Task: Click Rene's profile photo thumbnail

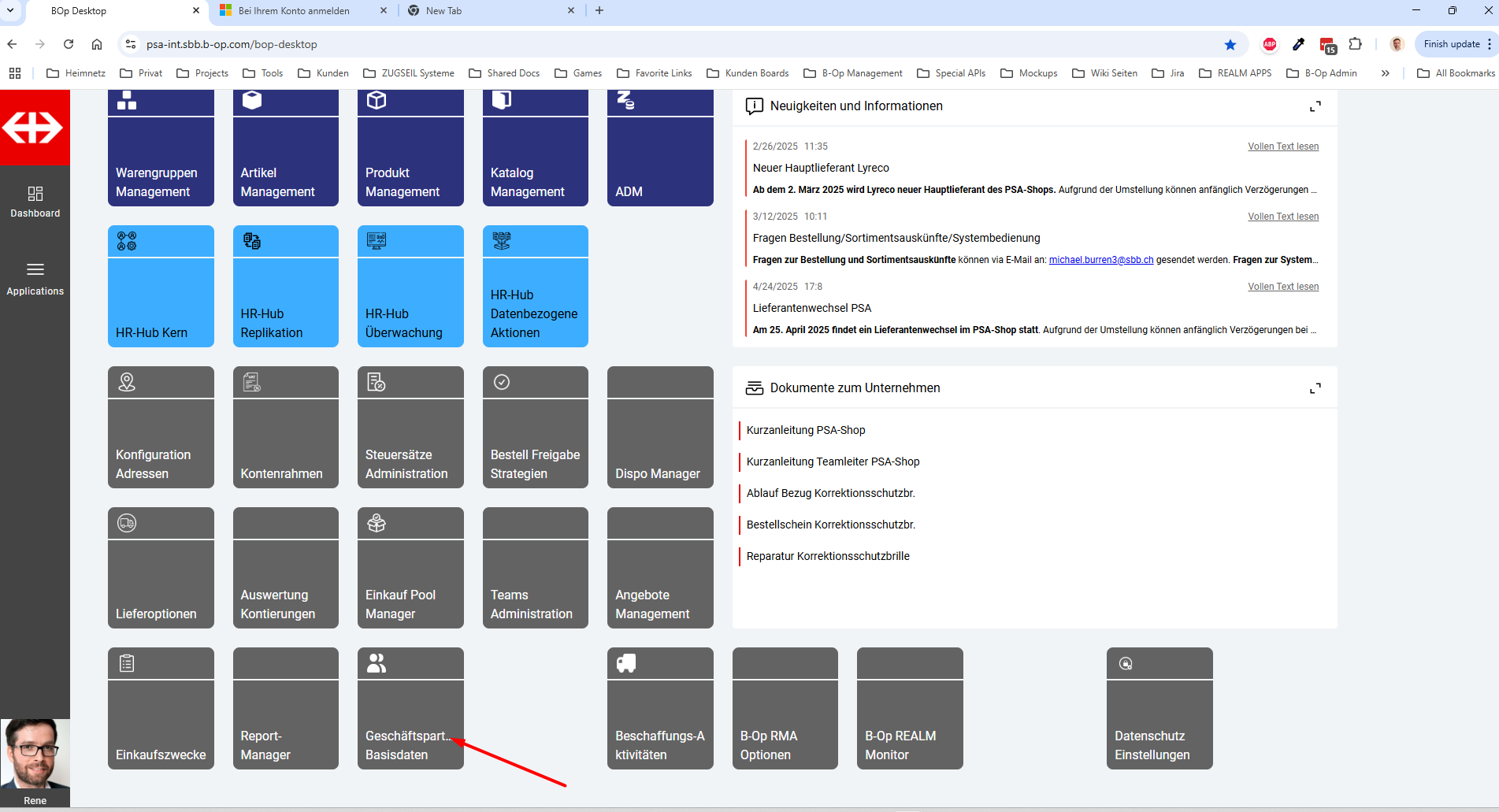Action: [x=35, y=754]
